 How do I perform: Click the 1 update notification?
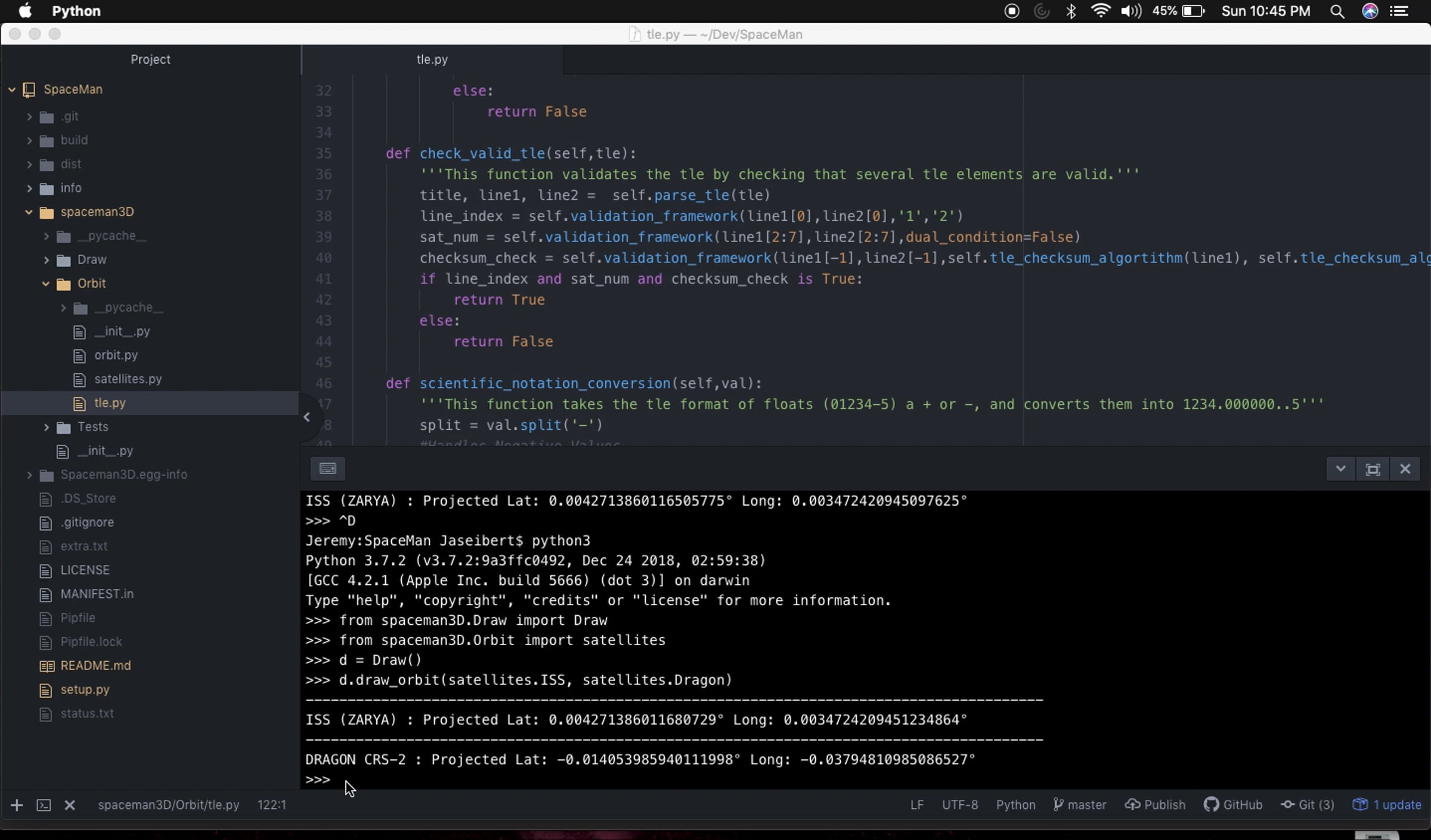pyautogui.click(x=1387, y=805)
